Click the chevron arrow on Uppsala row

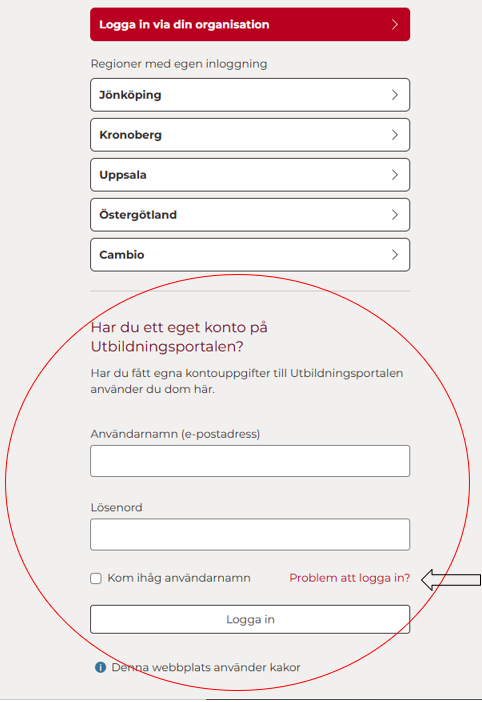(x=395, y=175)
